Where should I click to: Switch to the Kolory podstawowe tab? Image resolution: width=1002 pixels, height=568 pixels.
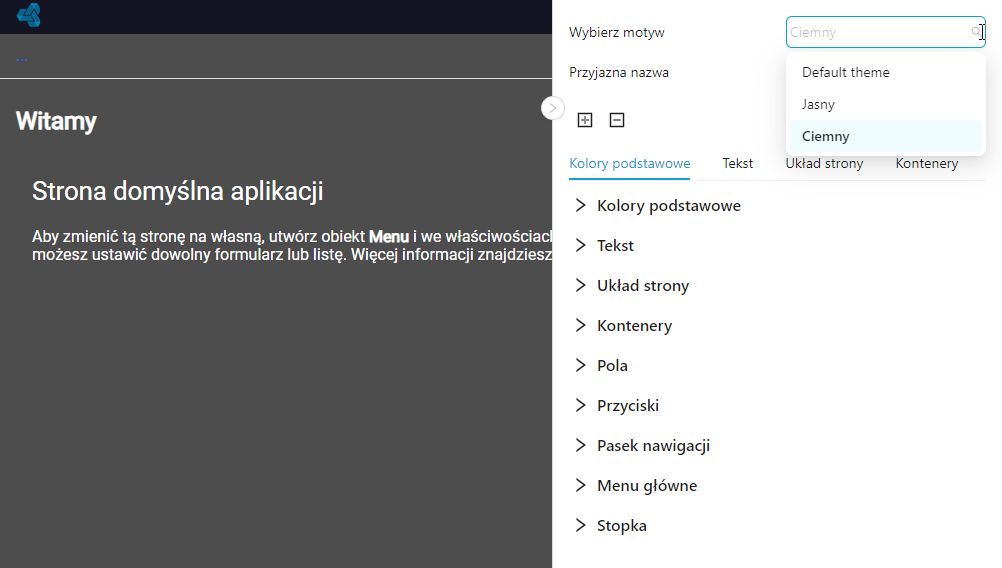pyautogui.click(x=629, y=164)
